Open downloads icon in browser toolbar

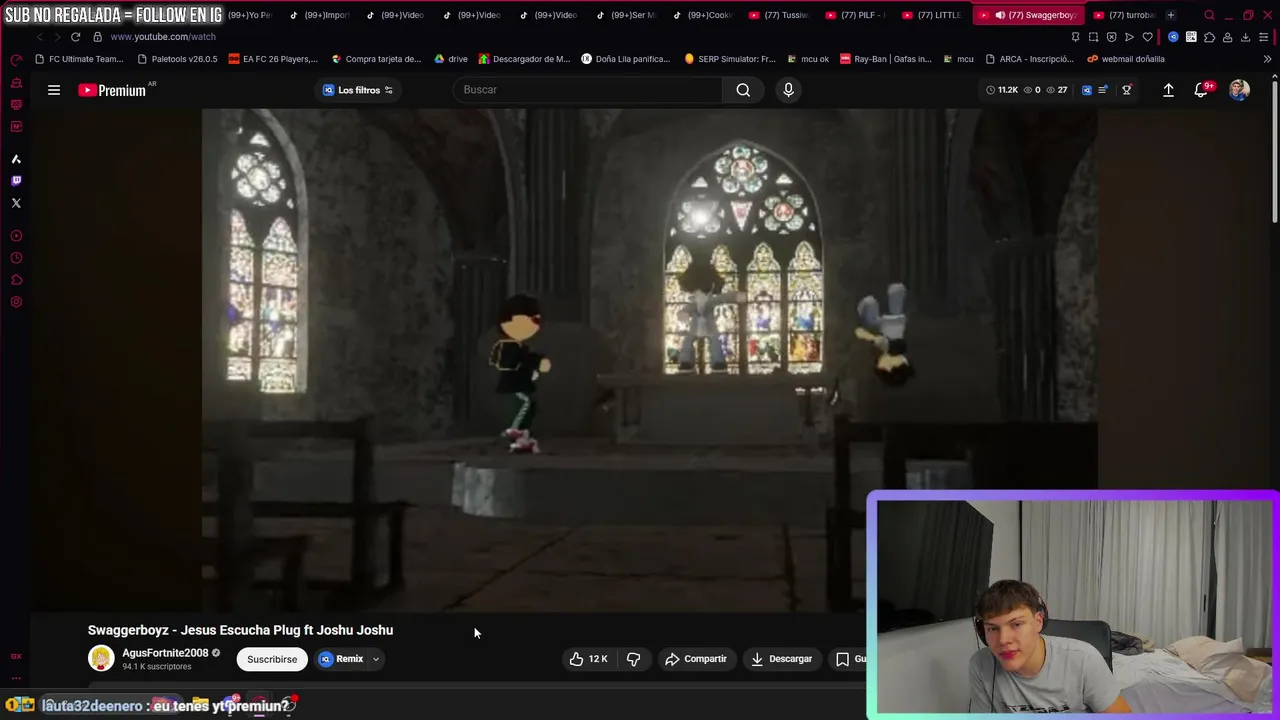click(1245, 37)
